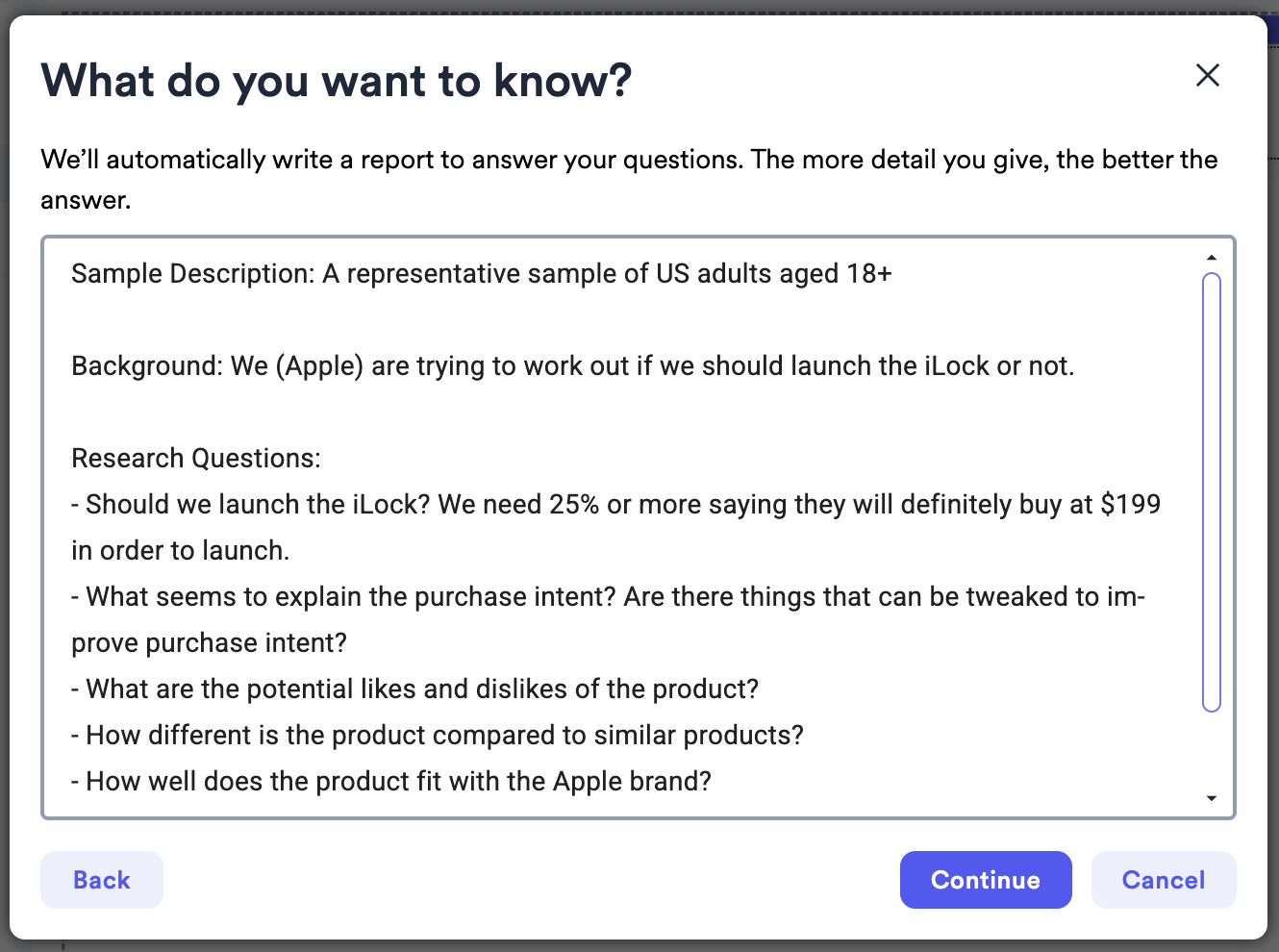Place cursor in the Sample Description line
The width and height of the screenshot is (1279, 952).
tap(481, 274)
